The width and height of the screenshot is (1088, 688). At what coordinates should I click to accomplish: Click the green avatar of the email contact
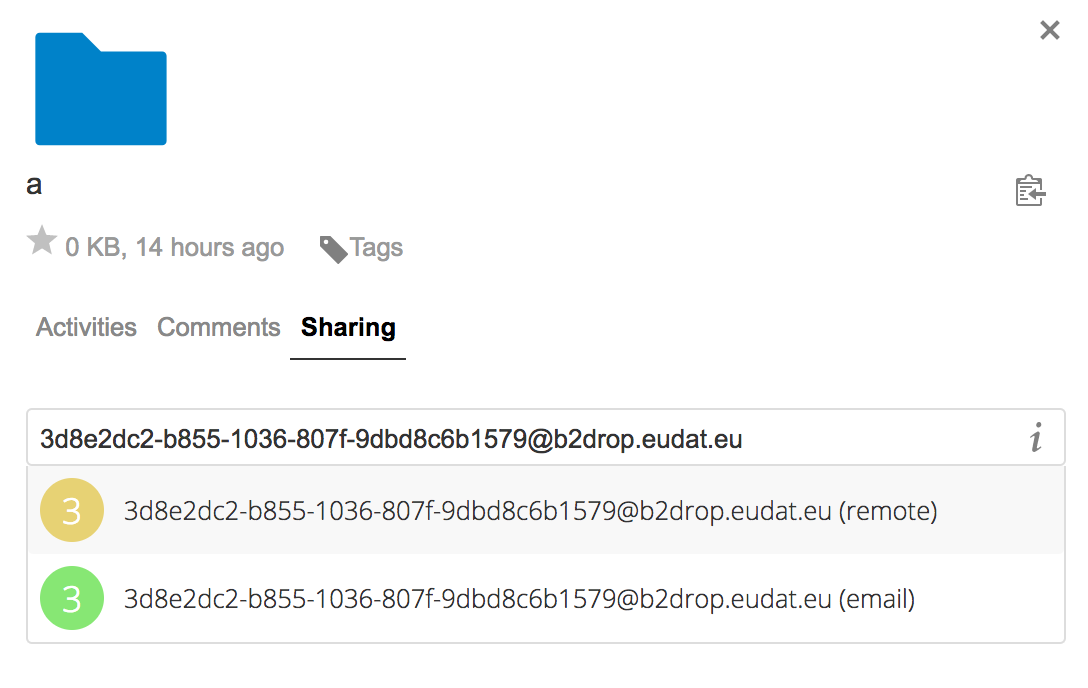point(71,597)
